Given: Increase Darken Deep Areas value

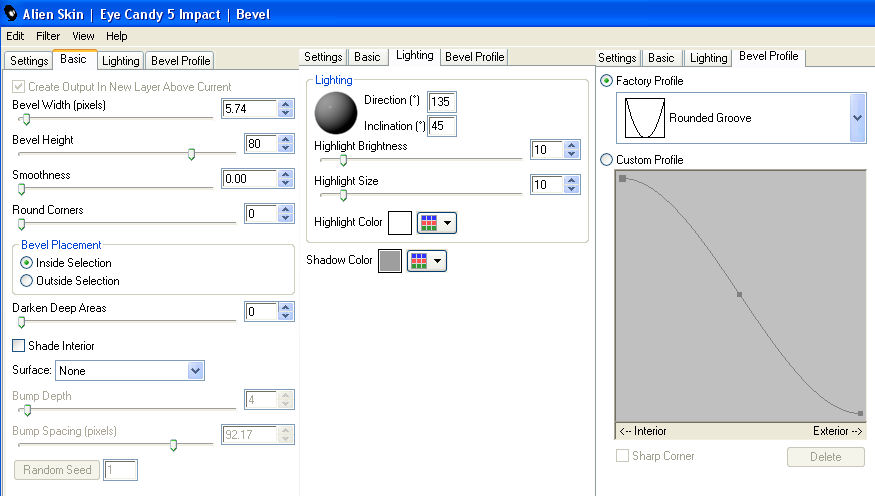Looking at the screenshot, I should [x=286, y=307].
